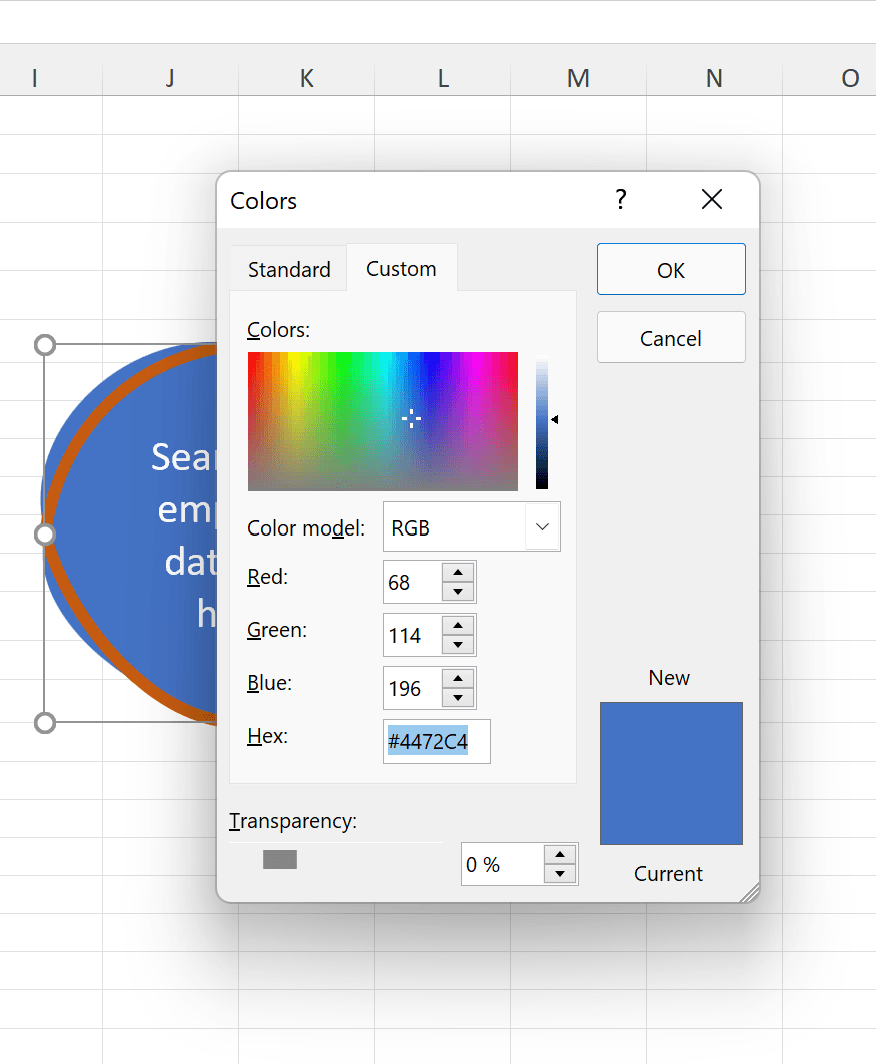Confirm color choice with OK
Screen dimensions: 876x1064
click(x=670, y=269)
